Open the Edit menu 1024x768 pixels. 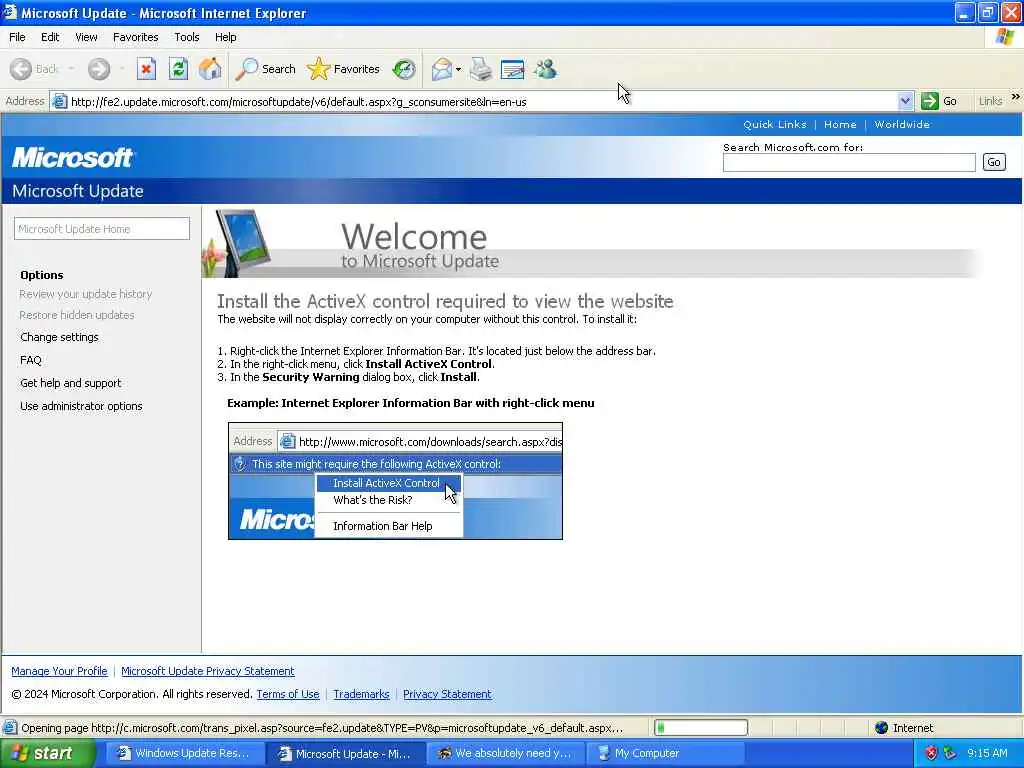(50, 37)
